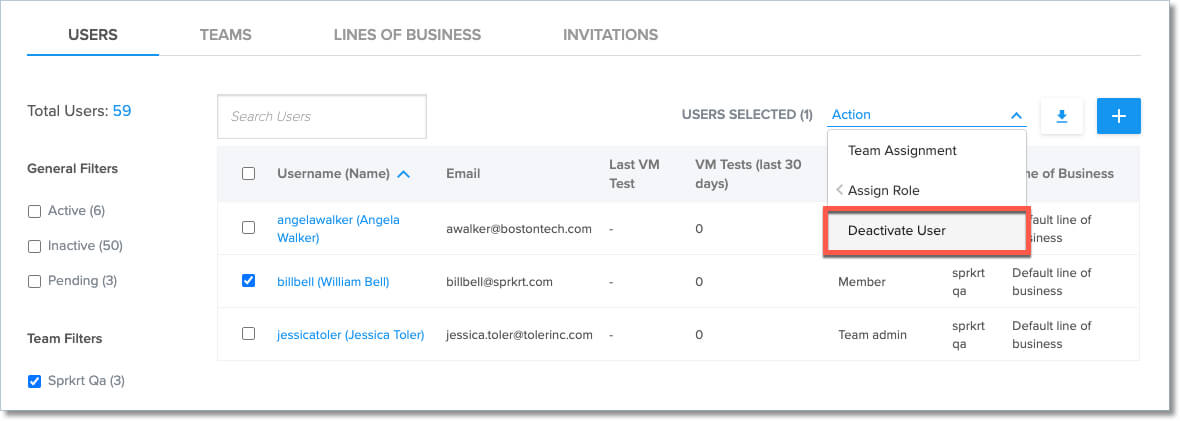Image resolution: width=1180 pixels, height=421 pixels.
Task: Uncheck the Sprkrt Qa team filter
Action: [34, 381]
